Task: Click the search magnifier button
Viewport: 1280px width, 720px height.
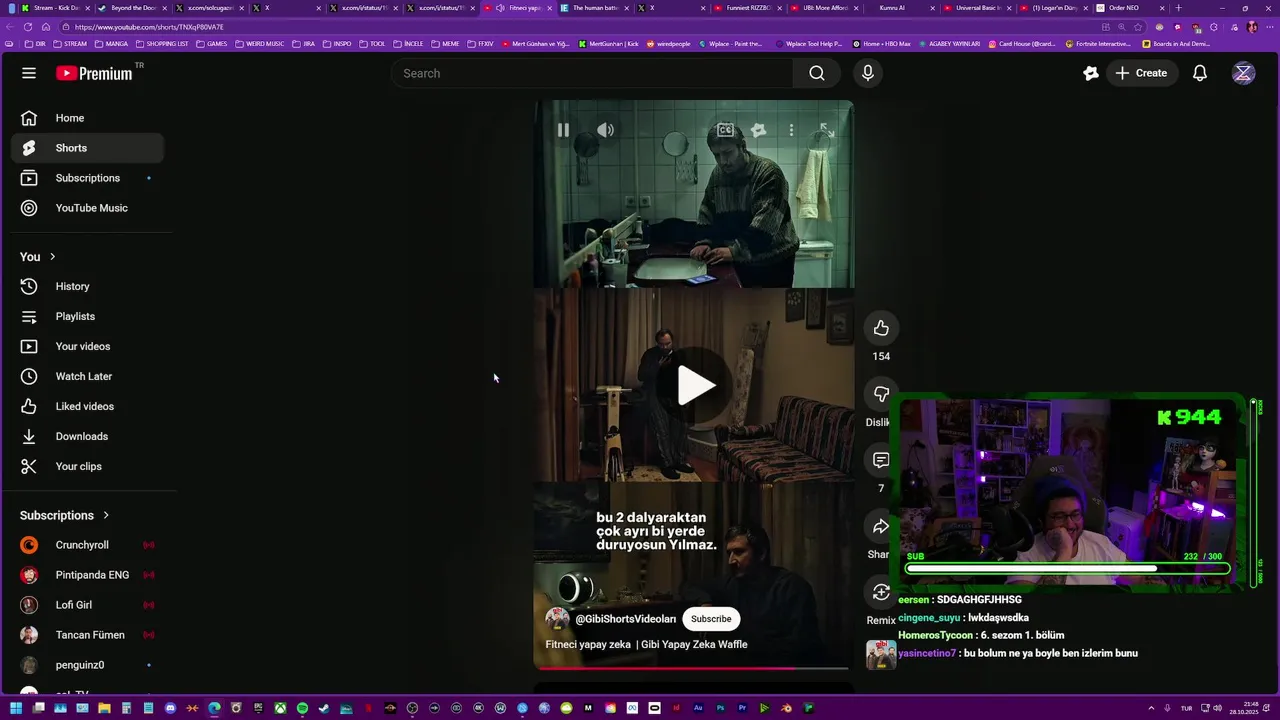Action: pyautogui.click(x=817, y=73)
